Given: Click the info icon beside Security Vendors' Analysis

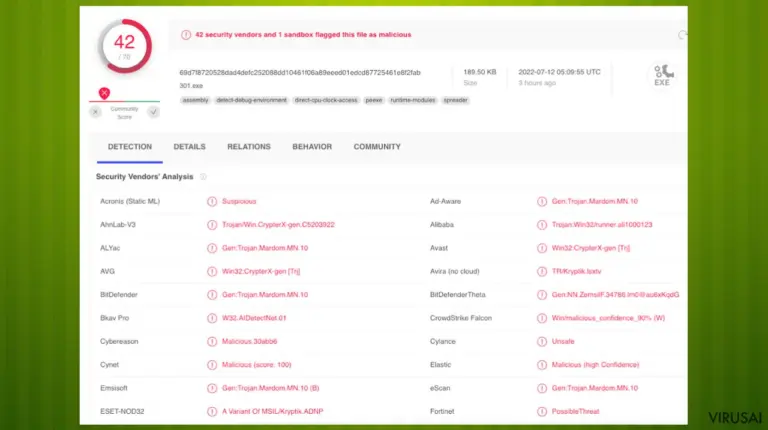Looking at the screenshot, I should (x=203, y=176).
